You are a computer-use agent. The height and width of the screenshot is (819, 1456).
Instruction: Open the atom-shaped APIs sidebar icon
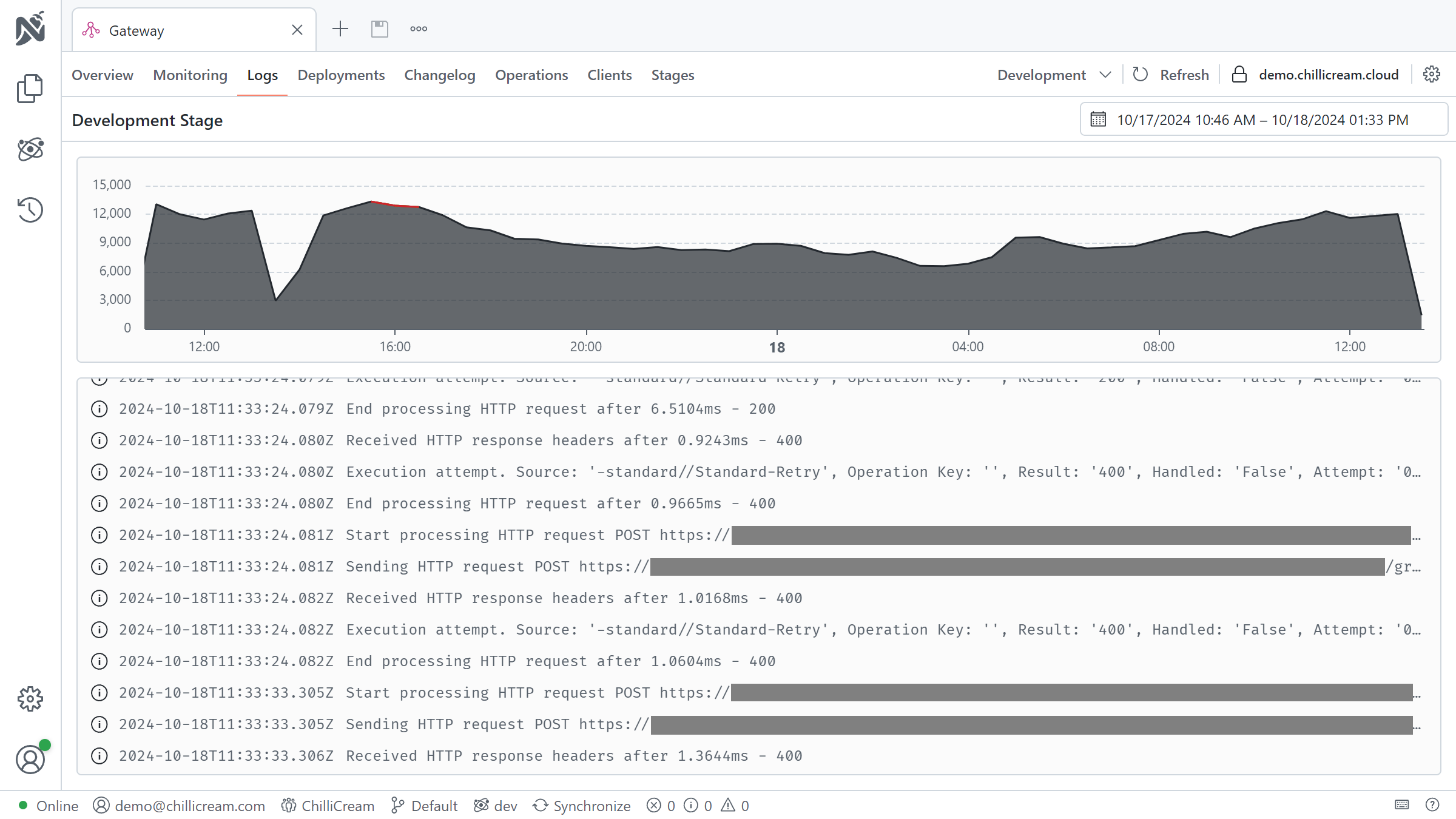click(30, 149)
